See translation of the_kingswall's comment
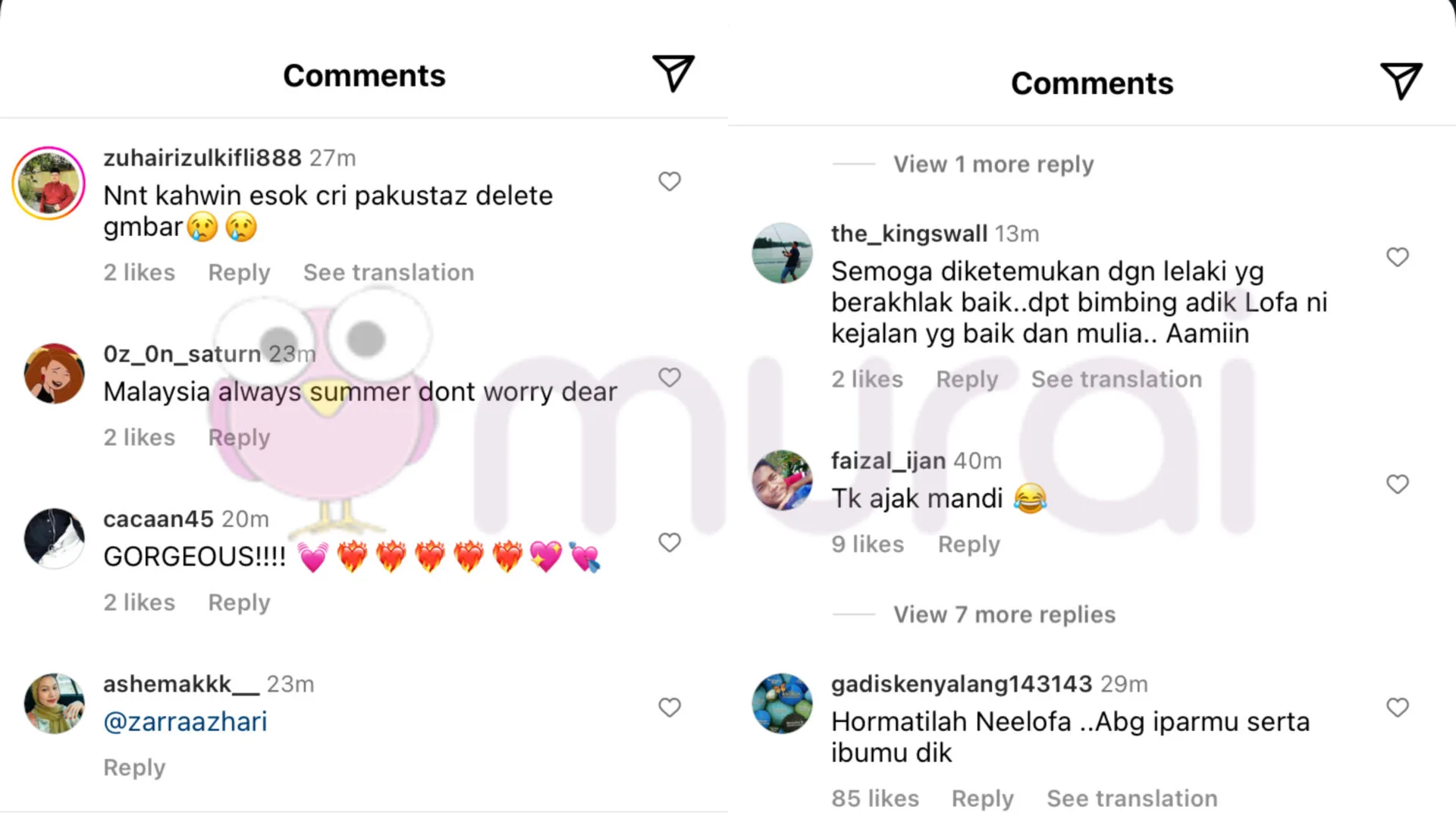Image resolution: width=1456 pixels, height=819 pixels. pyautogui.click(x=1116, y=379)
